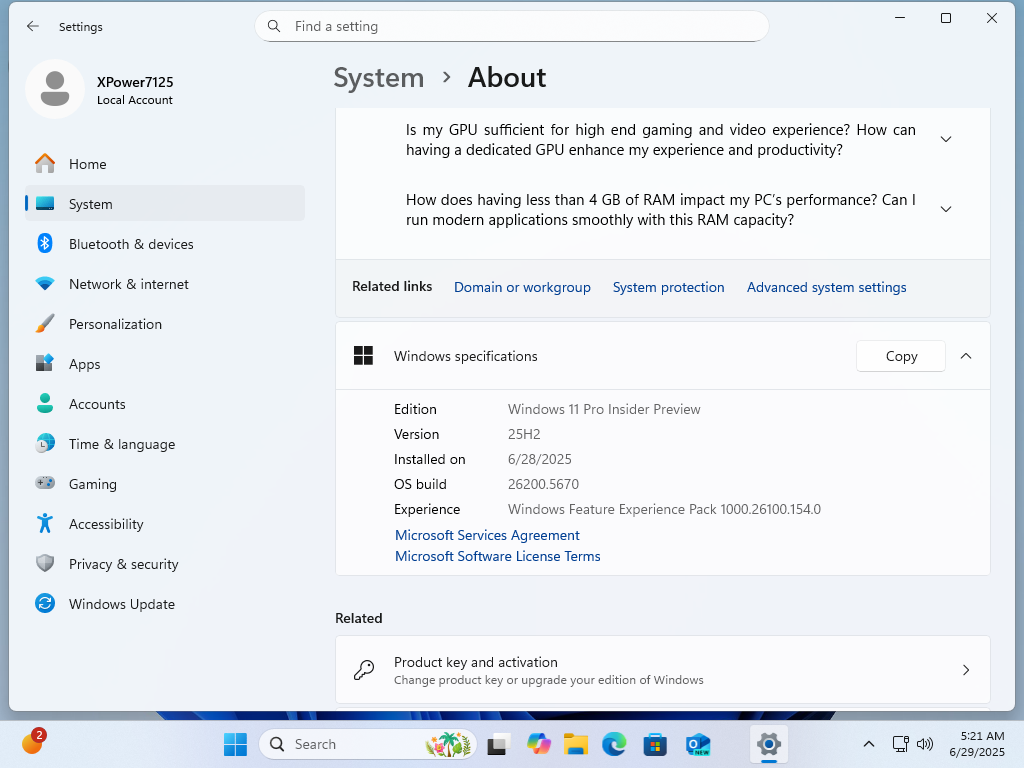Open the Start menu from taskbar

click(235, 744)
